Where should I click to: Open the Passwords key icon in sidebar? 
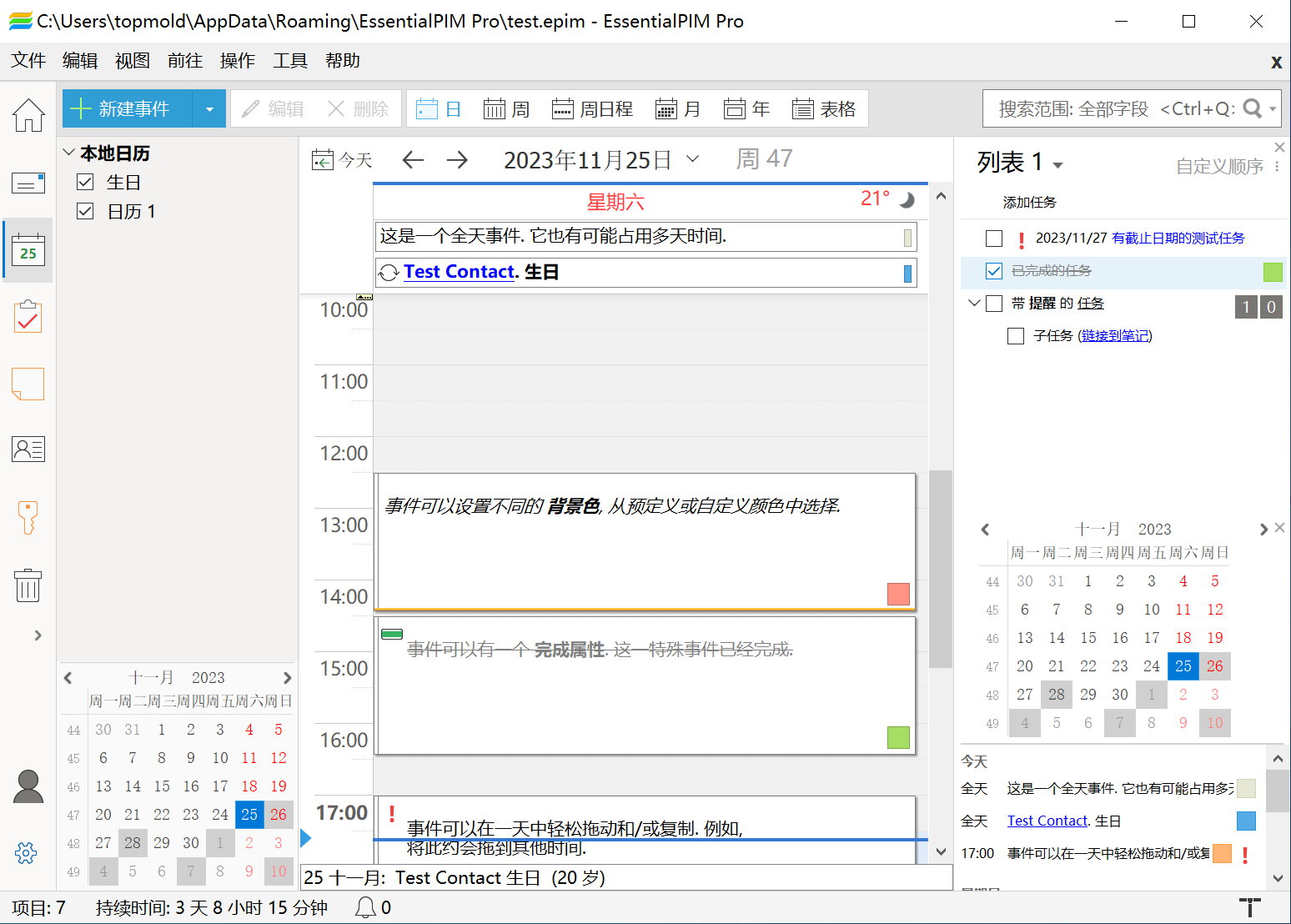pos(28,517)
